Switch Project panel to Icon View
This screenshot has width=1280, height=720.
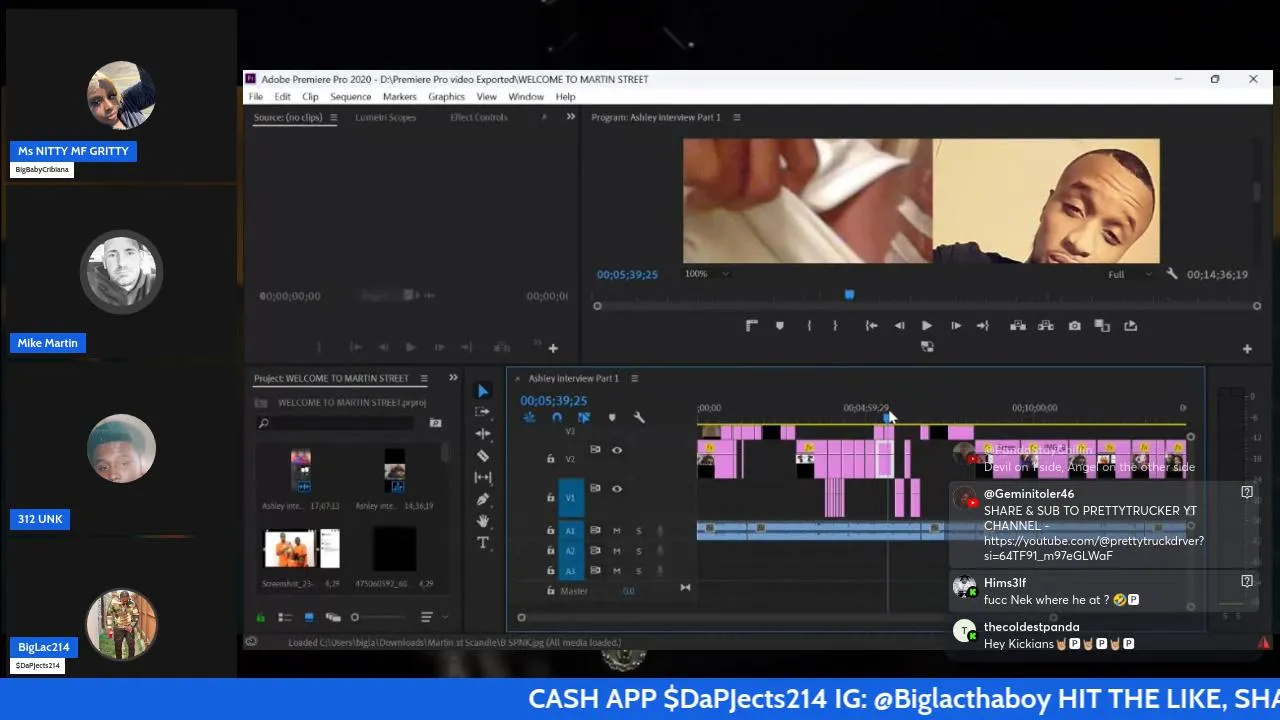(309, 618)
